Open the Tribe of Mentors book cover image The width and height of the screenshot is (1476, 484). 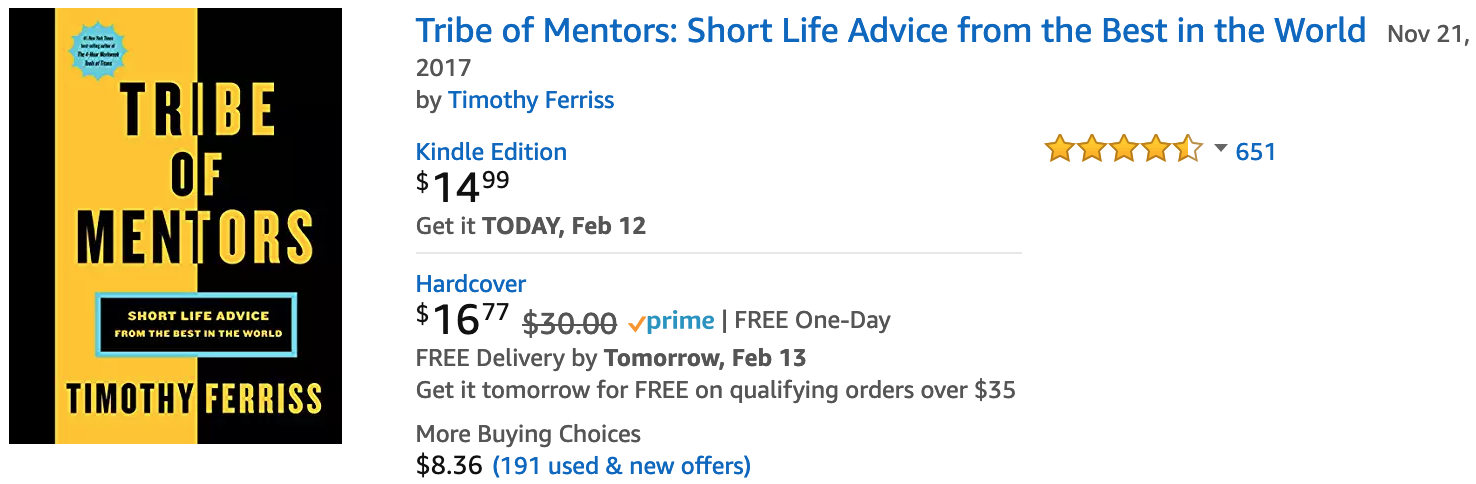point(175,226)
